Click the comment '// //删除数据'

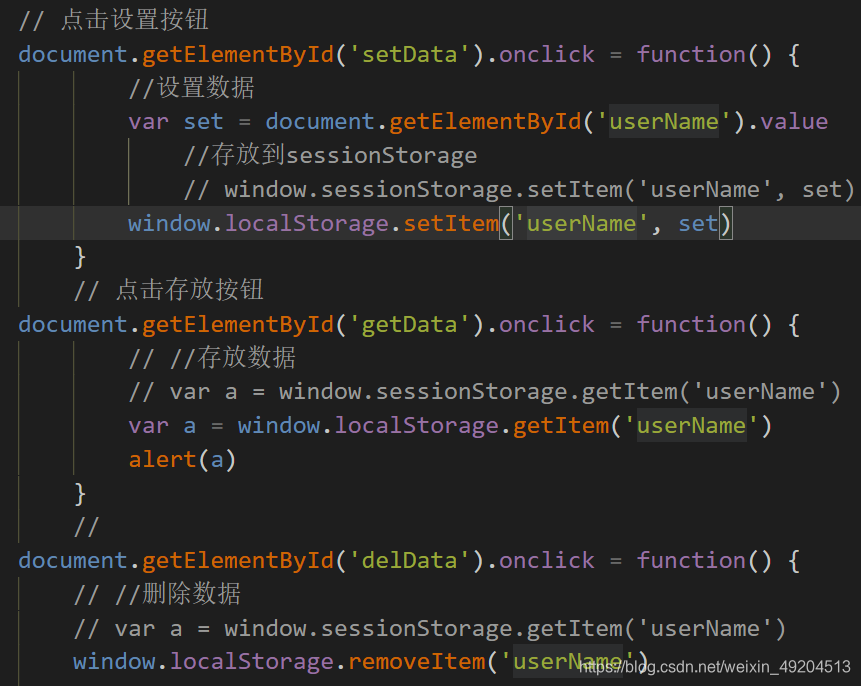point(157,594)
